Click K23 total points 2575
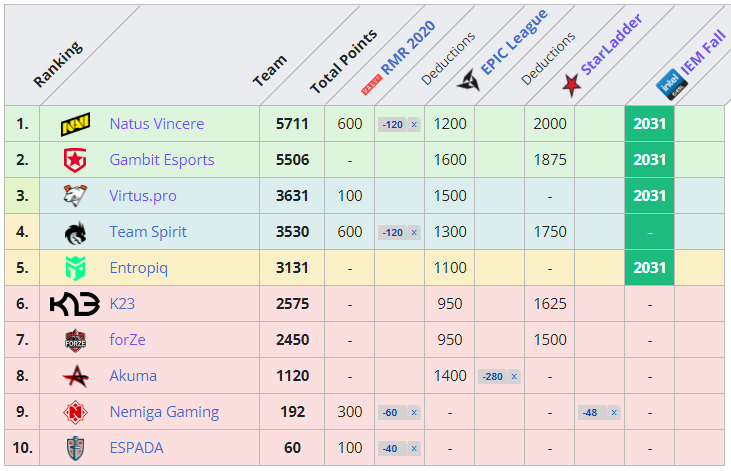731x471 pixels. 292,304
